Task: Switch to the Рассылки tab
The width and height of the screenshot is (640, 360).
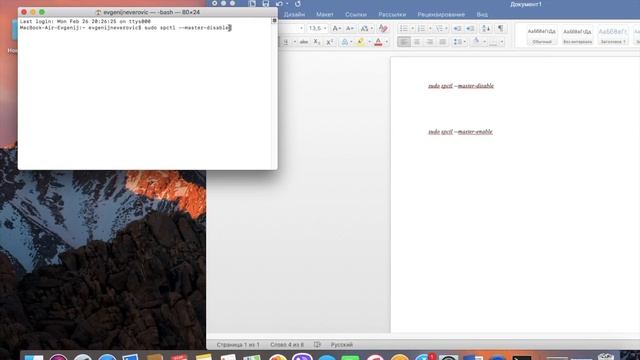Action: point(392,14)
